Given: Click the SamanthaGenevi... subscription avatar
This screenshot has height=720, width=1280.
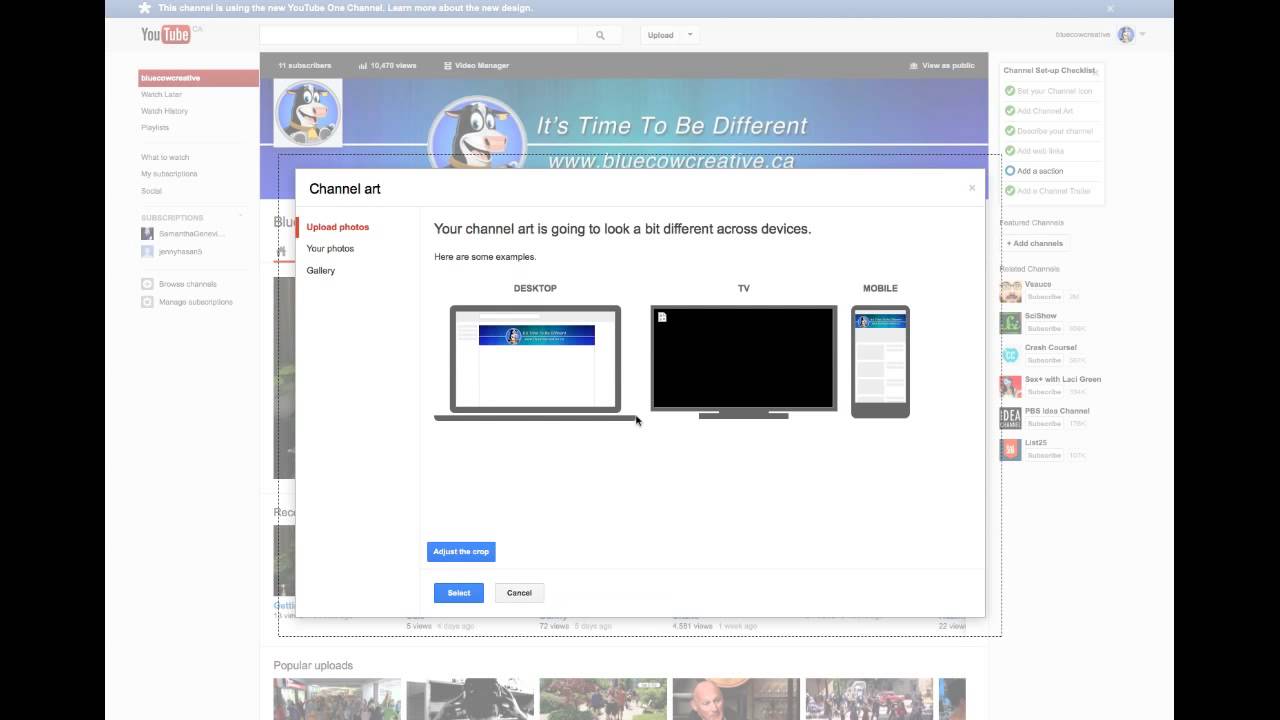Looking at the screenshot, I should [x=147, y=234].
